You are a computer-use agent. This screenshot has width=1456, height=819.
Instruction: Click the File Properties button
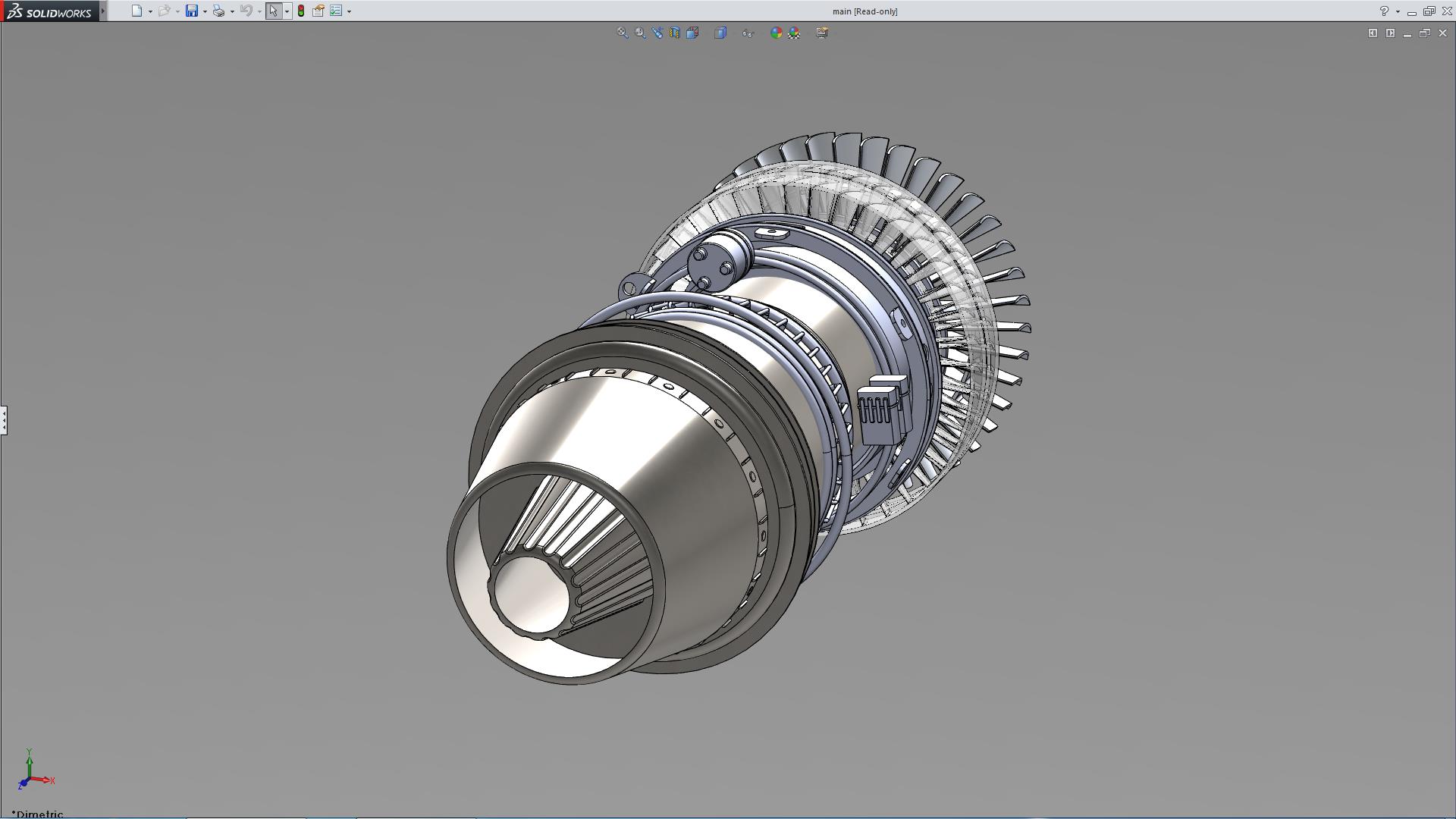pos(318,11)
